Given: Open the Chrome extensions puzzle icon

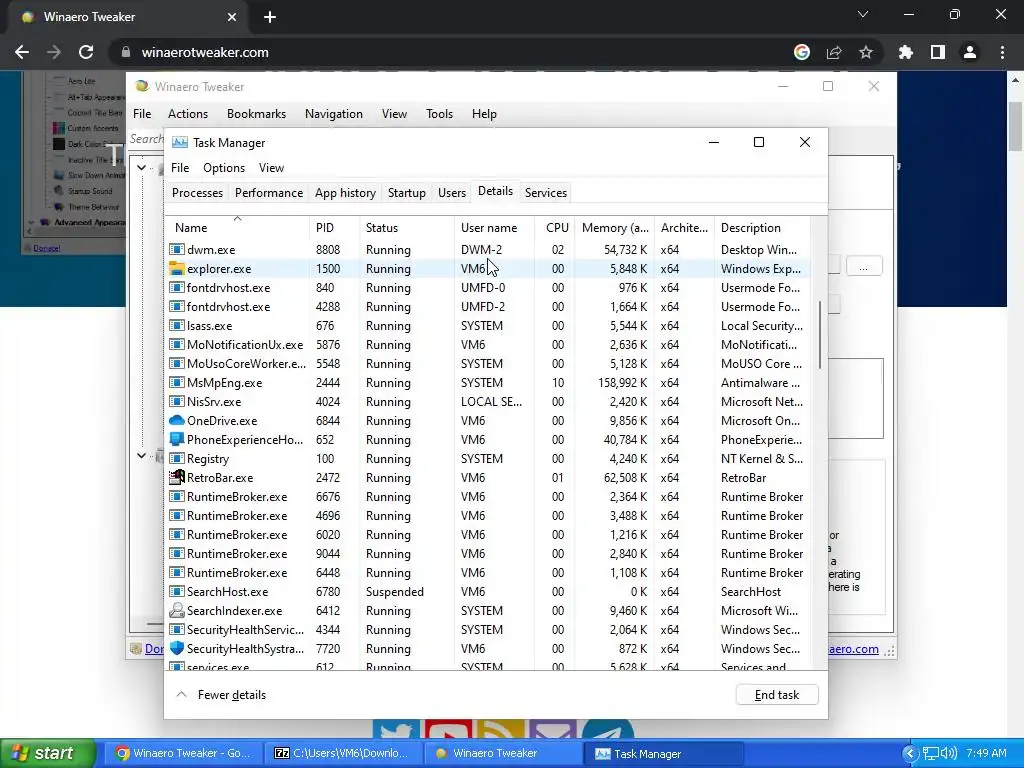Looking at the screenshot, I should click(905, 52).
